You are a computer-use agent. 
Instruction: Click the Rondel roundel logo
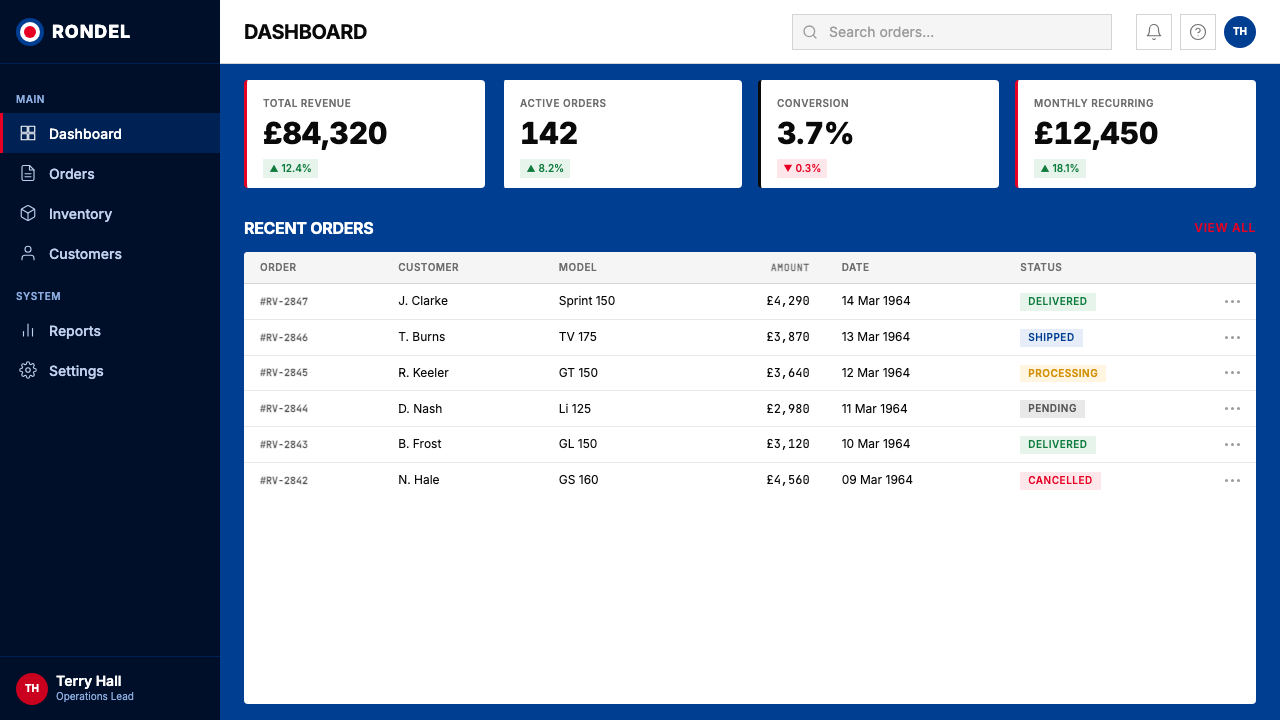point(30,32)
